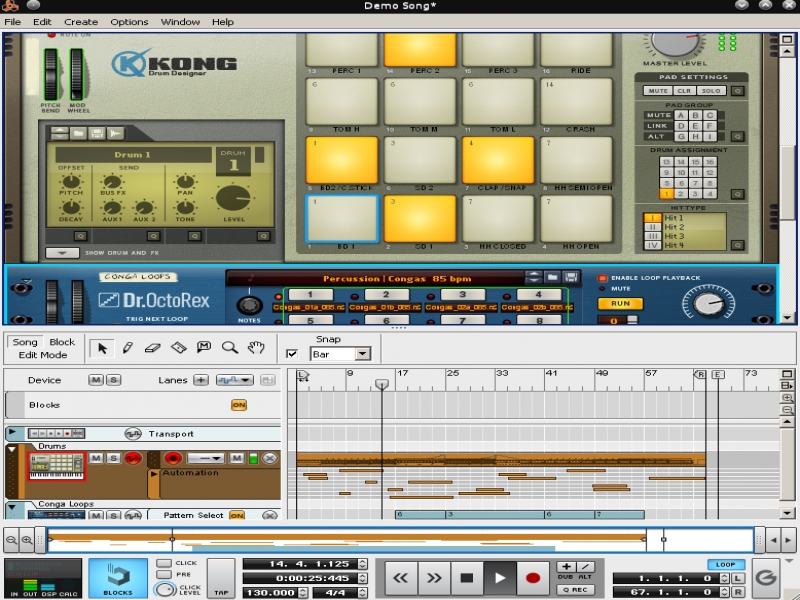Open the Create menu
The width and height of the screenshot is (800, 600).
click(x=81, y=21)
